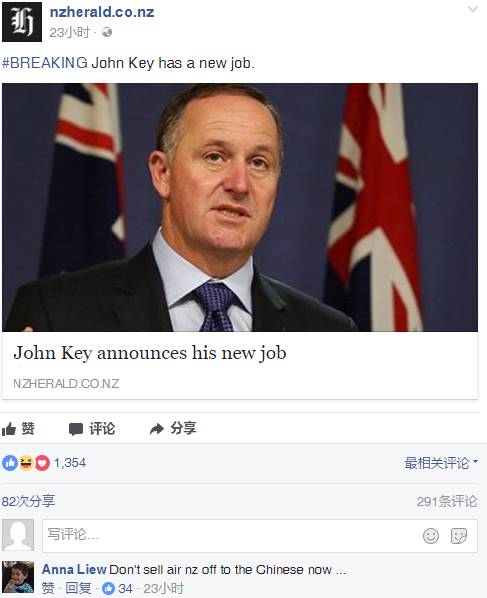Open the 291条评论 comments link
This screenshot has height=598, width=487.
point(447,501)
